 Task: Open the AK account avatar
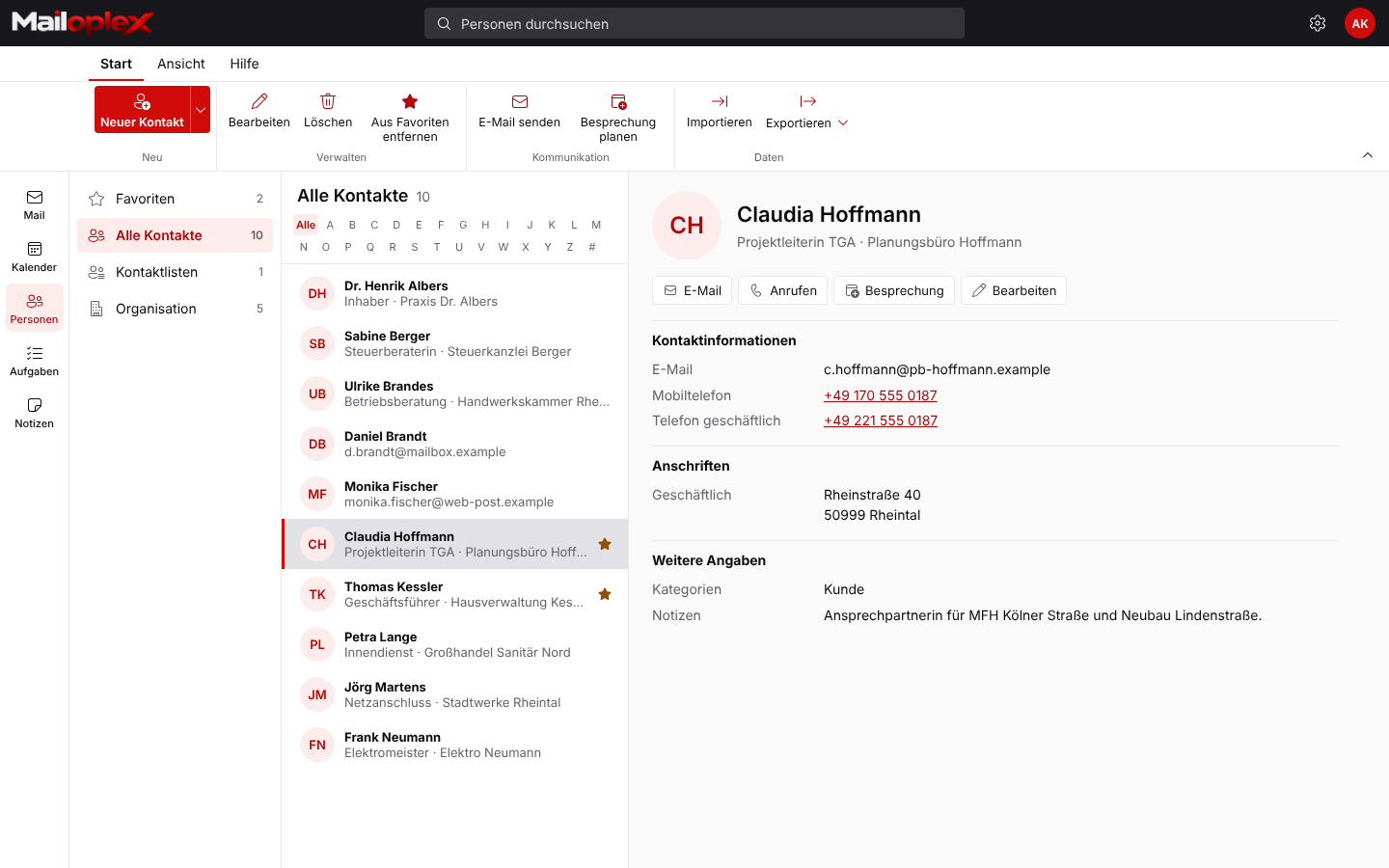click(1360, 23)
